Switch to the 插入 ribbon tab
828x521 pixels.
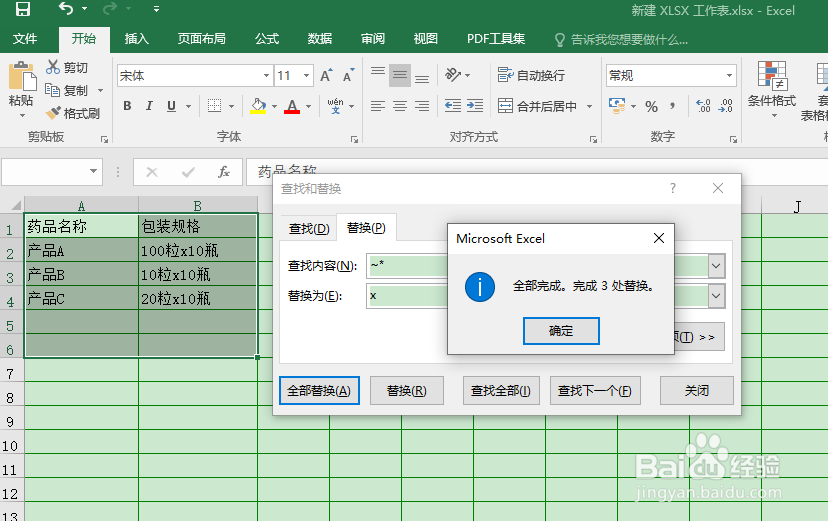click(136, 39)
